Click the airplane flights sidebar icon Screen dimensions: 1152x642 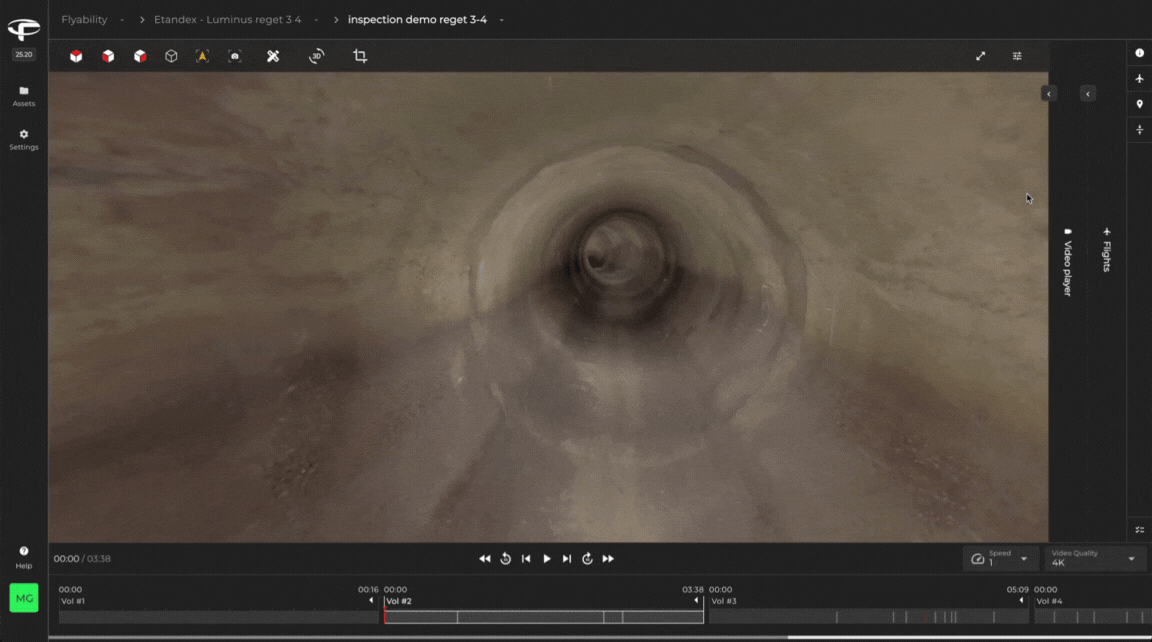pos(1139,79)
